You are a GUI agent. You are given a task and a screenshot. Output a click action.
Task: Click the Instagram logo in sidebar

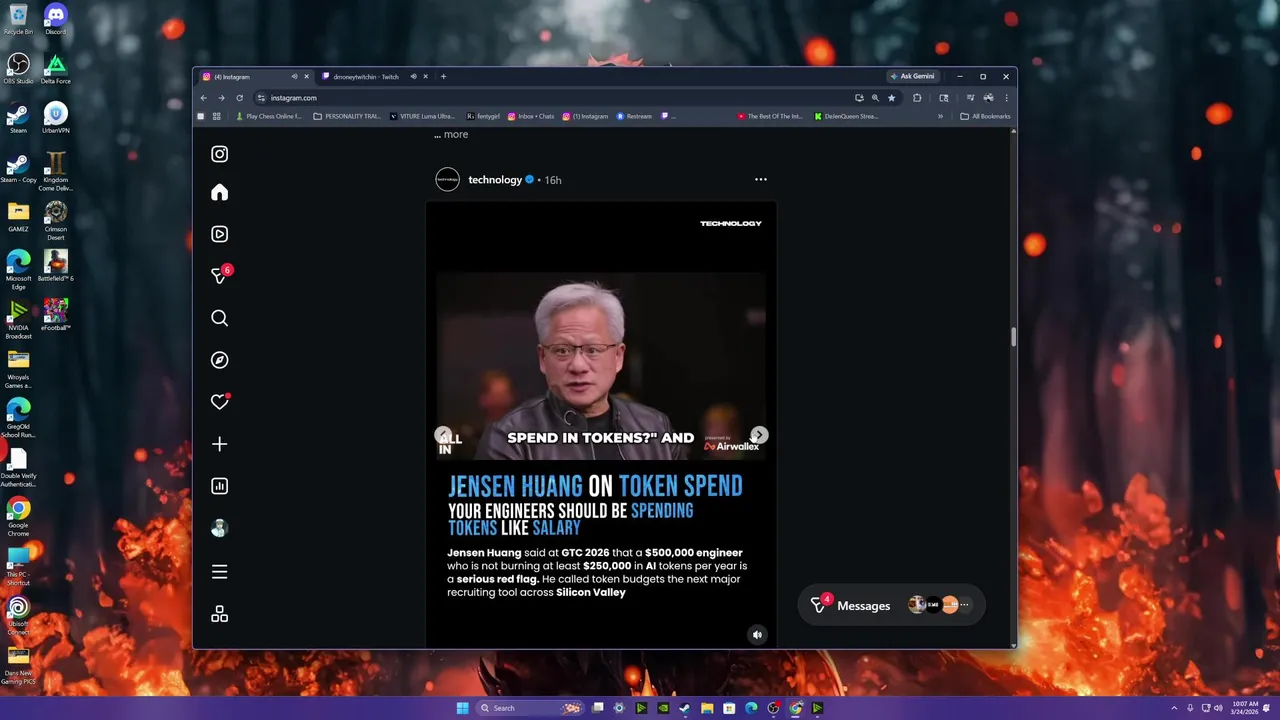219,154
